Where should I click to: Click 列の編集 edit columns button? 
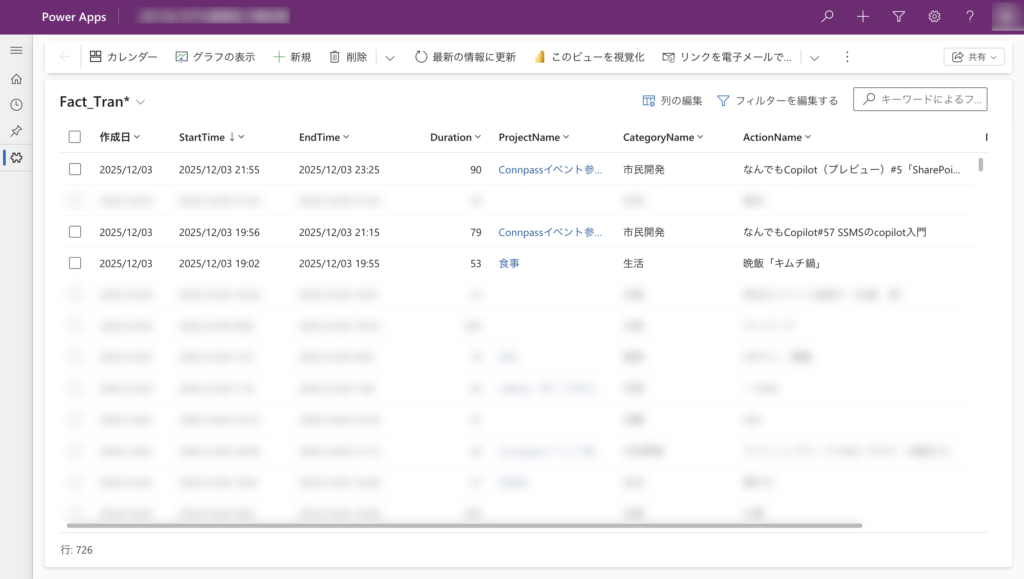click(x=672, y=100)
